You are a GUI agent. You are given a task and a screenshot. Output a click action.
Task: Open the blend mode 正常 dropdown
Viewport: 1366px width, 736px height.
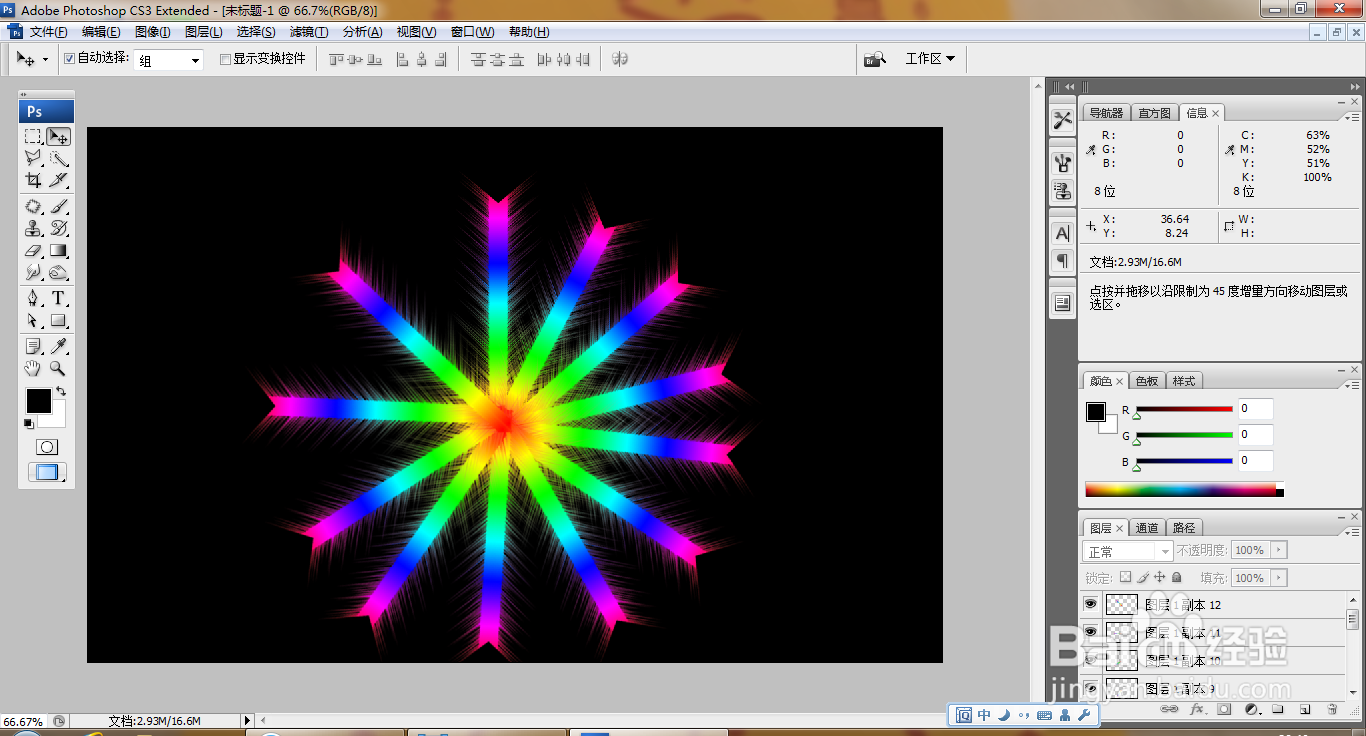pyautogui.click(x=1128, y=551)
